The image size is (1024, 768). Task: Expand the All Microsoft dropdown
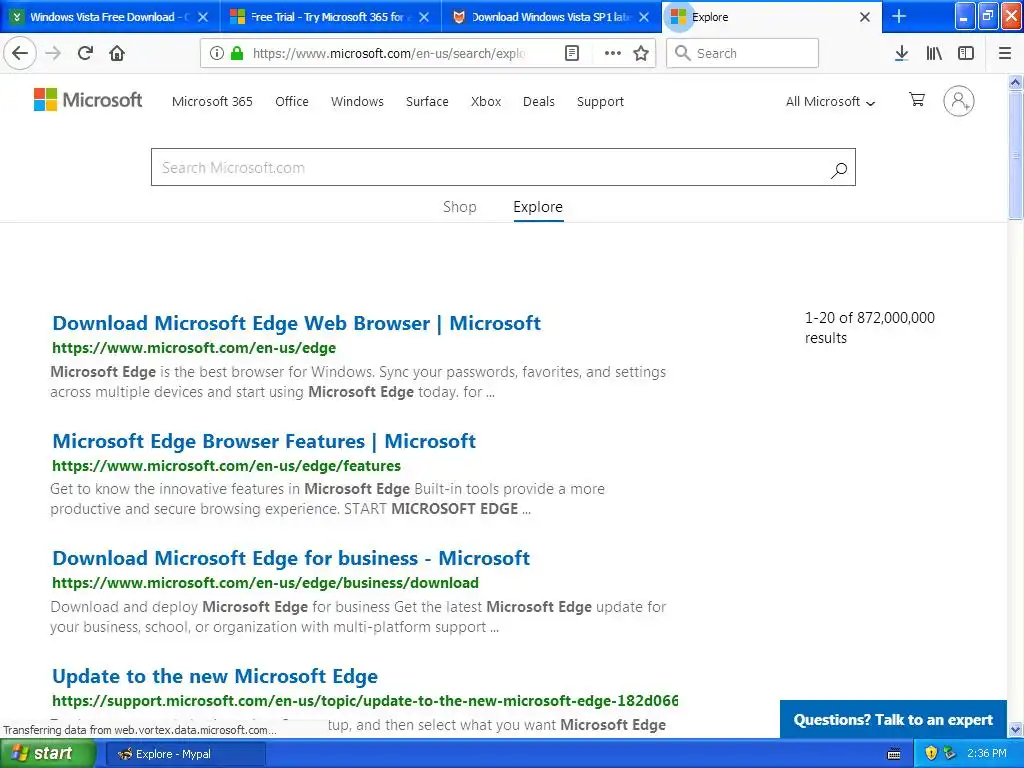click(830, 101)
